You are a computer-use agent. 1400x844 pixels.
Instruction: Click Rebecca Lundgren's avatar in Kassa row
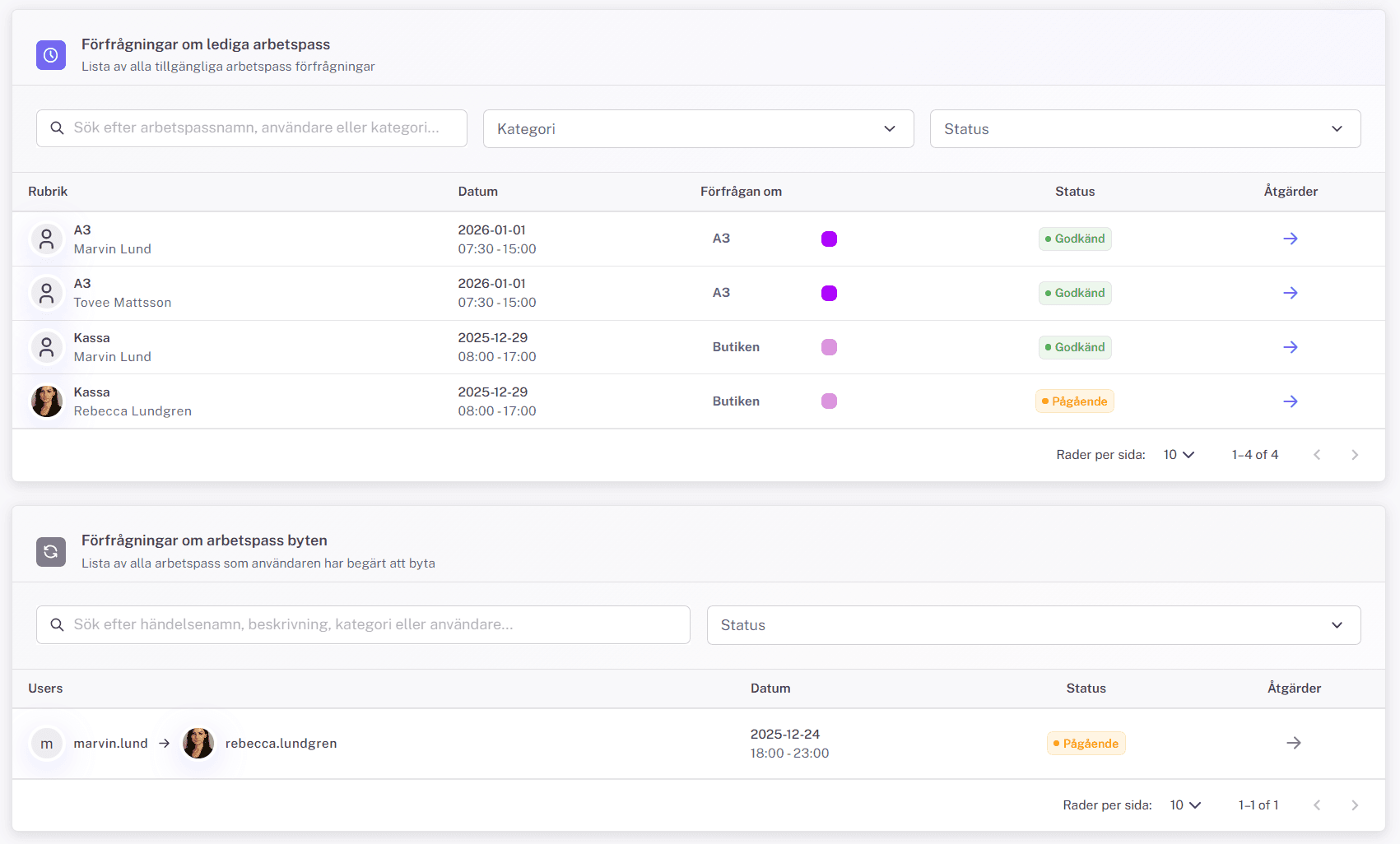pyautogui.click(x=47, y=401)
